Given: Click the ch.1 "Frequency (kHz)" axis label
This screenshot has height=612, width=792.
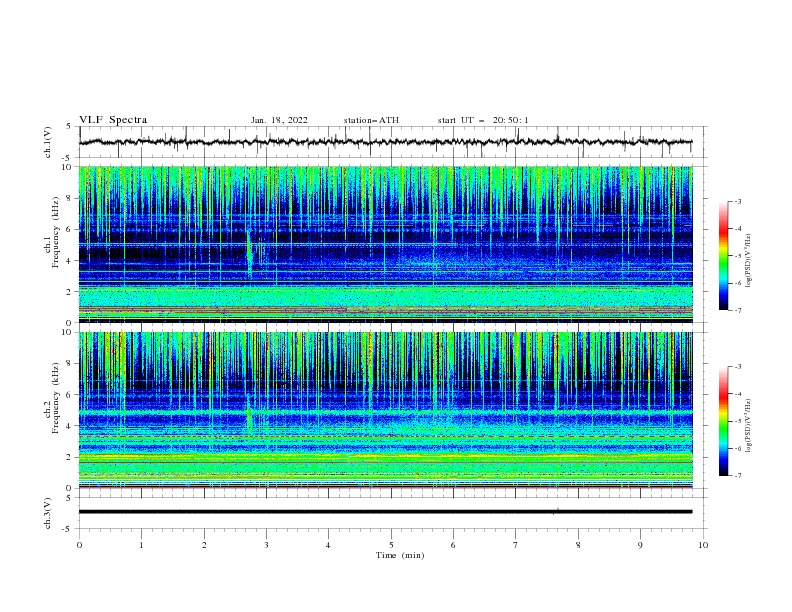Looking at the screenshot, I should [56, 230].
